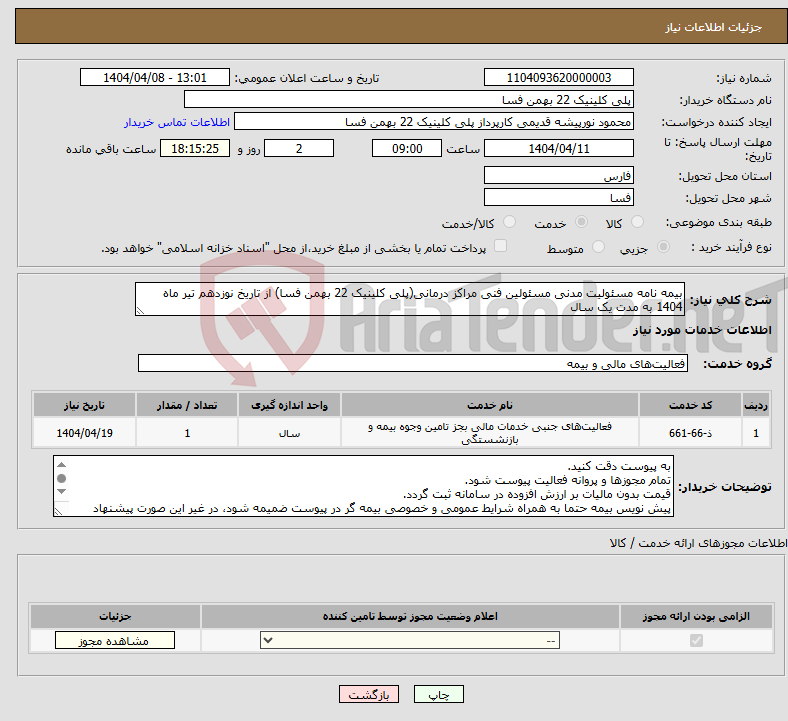This screenshot has height=721, width=788.
Task: Click the کد خدمت column header
Action: pyautogui.click(x=691, y=405)
